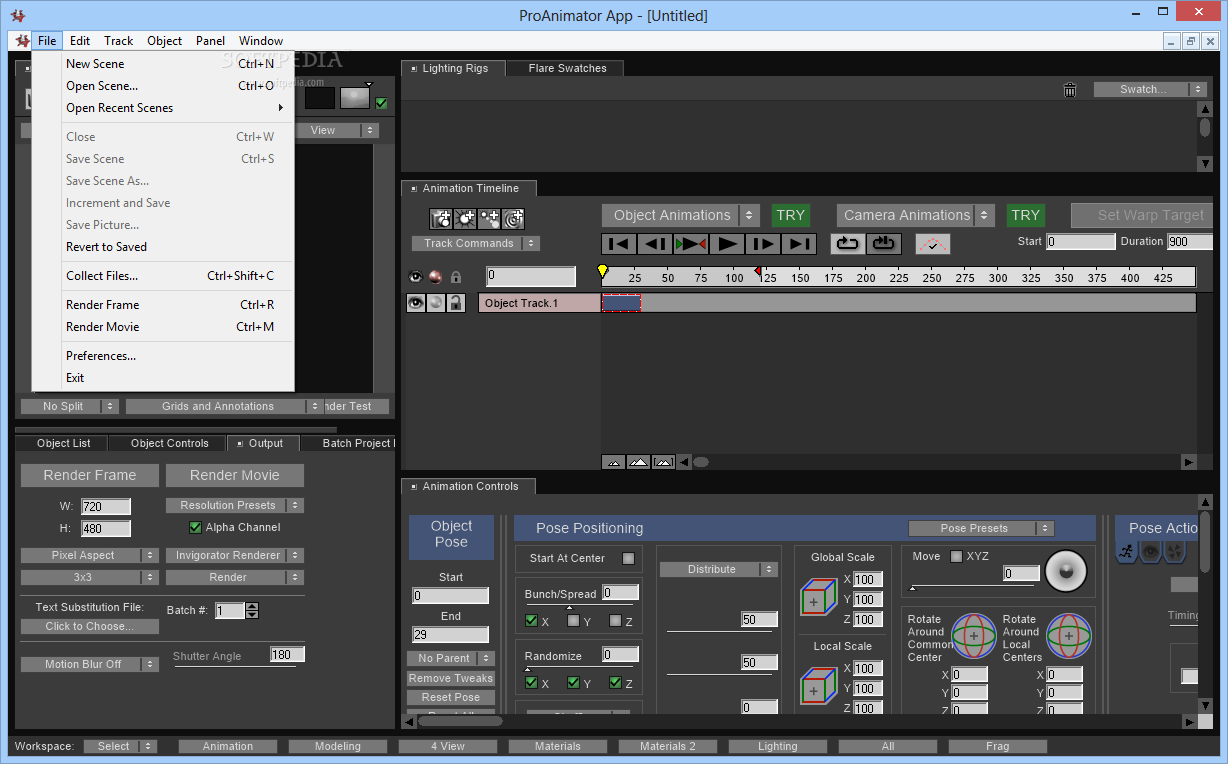Click the Bunch/Spread slider

coord(580,607)
